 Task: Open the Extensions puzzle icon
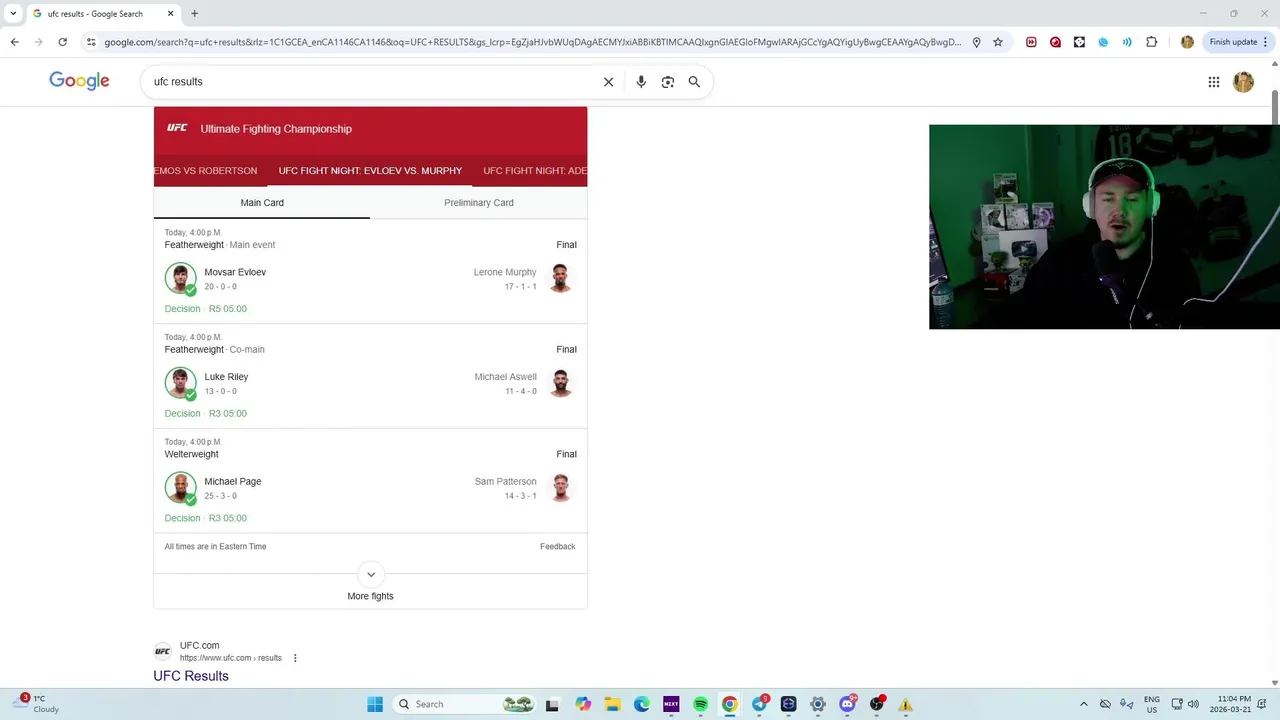pos(1151,42)
